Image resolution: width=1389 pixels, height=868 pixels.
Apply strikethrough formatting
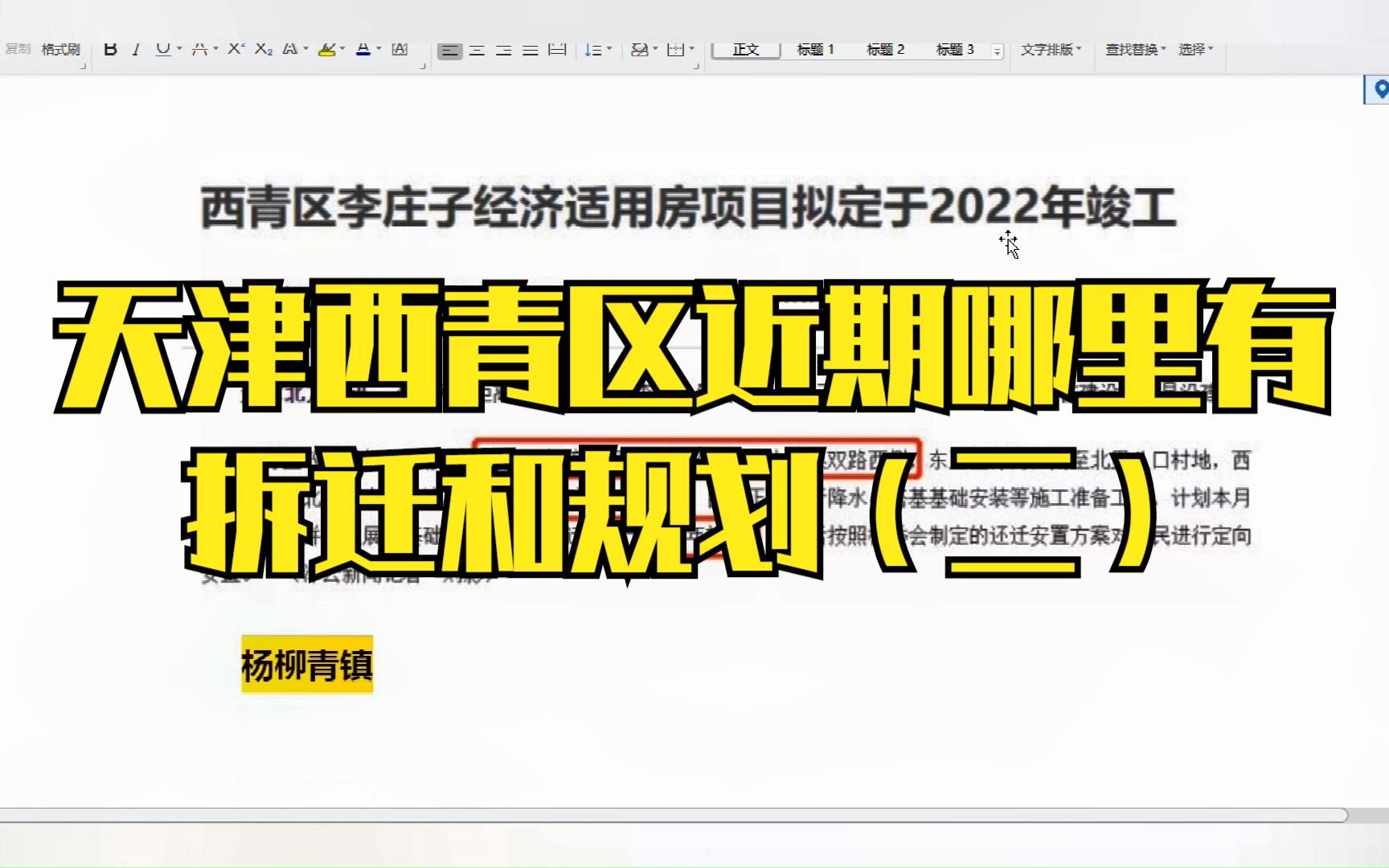coord(199,50)
